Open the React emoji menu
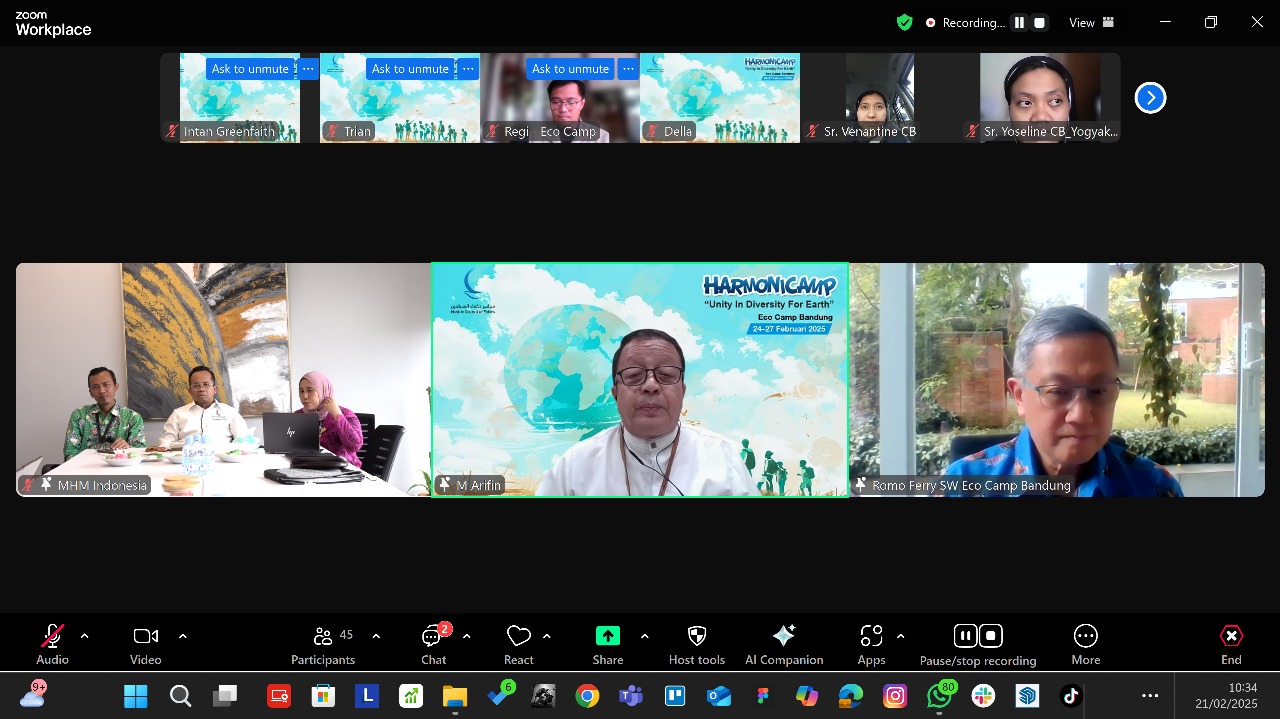Image resolution: width=1280 pixels, height=719 pixels. click(x=518, y=644)
